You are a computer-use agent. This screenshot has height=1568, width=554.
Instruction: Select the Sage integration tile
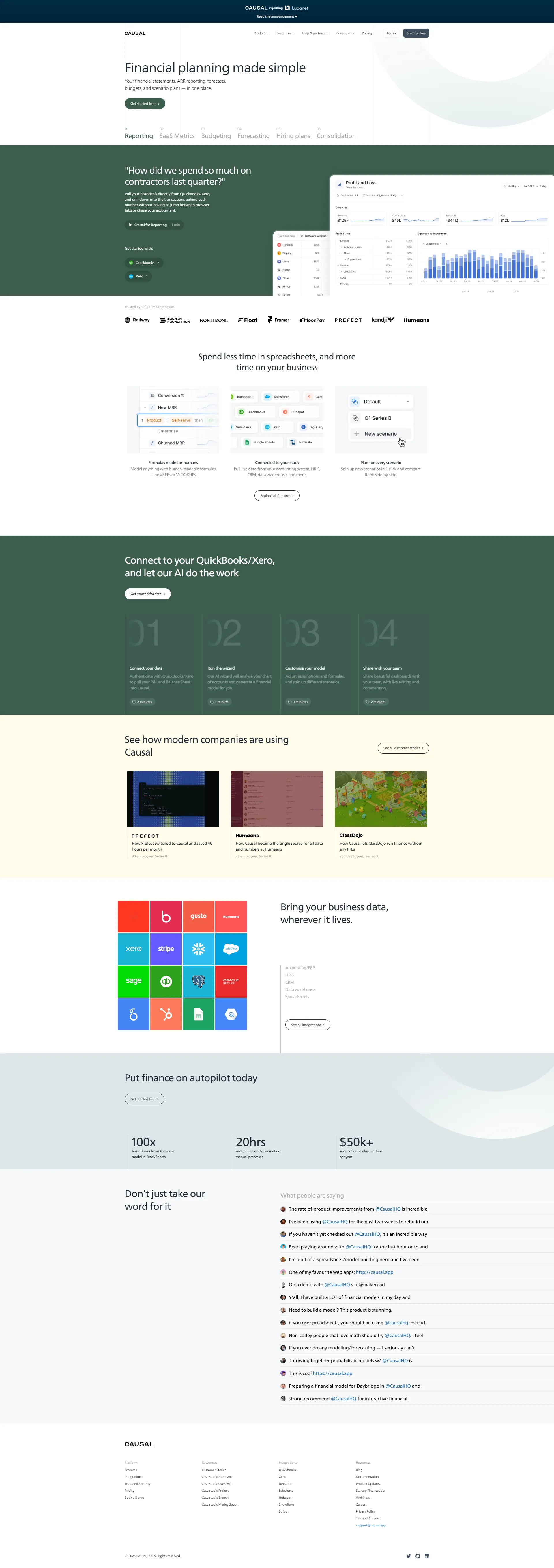point(133,981)
